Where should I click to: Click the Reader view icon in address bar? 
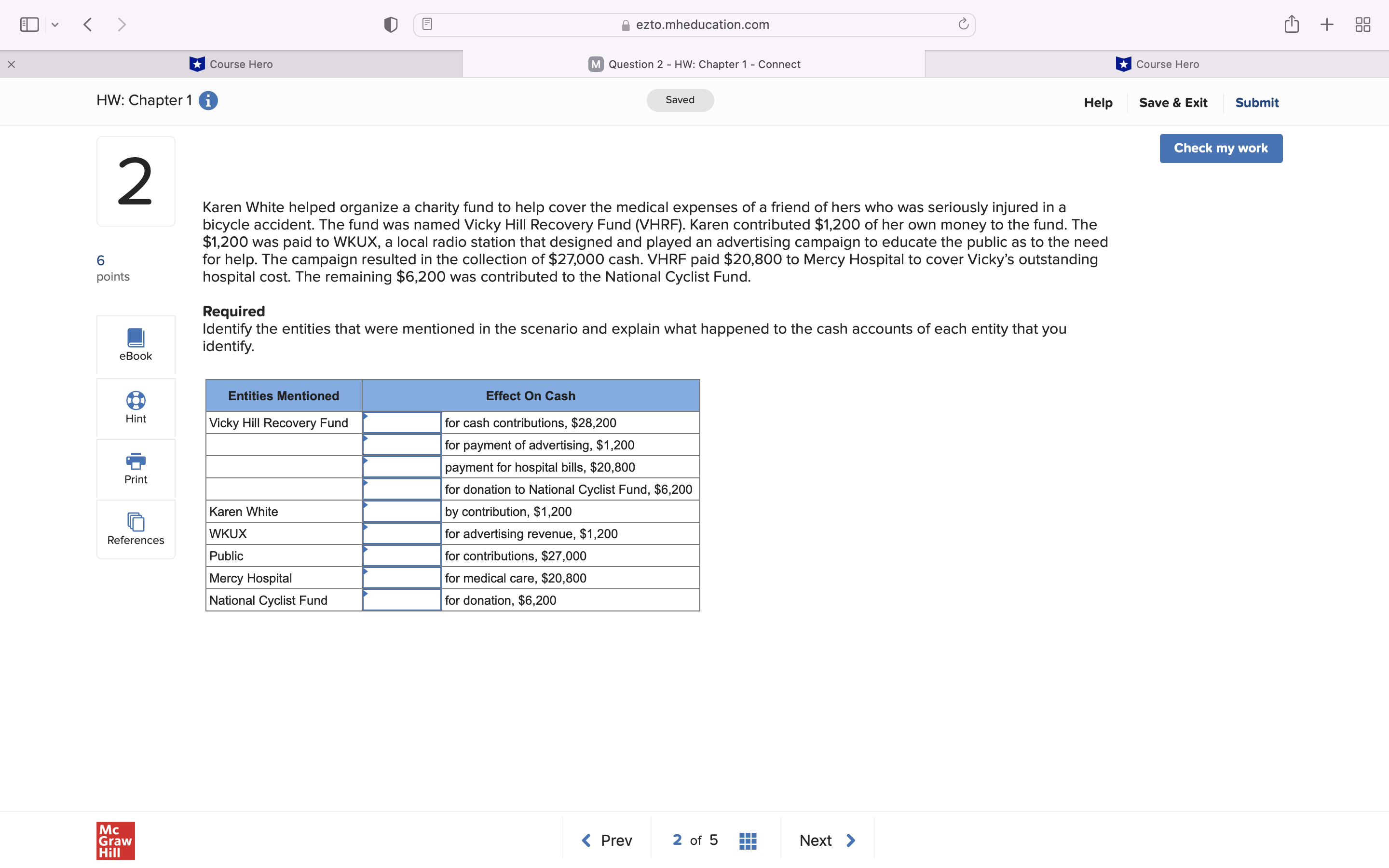427,24
